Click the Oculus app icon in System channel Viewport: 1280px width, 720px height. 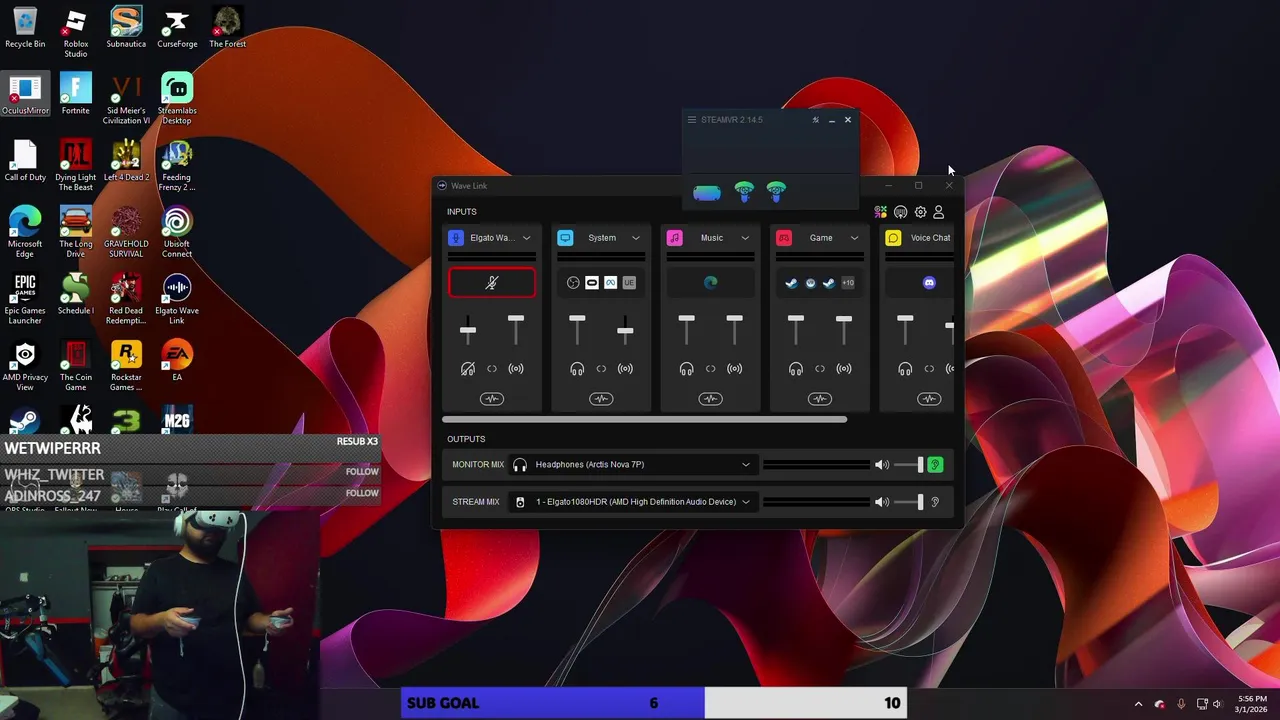click(592, 283)
